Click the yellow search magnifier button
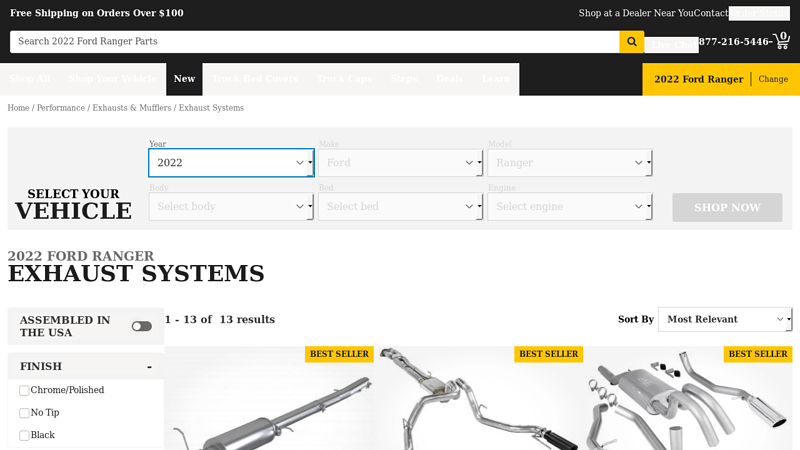Image resolution: width=800 pixels, height=450 pixels. (x=632, y=42)
